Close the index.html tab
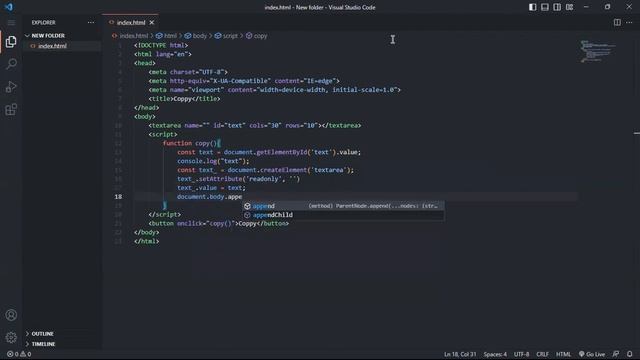 click(152, 22)
